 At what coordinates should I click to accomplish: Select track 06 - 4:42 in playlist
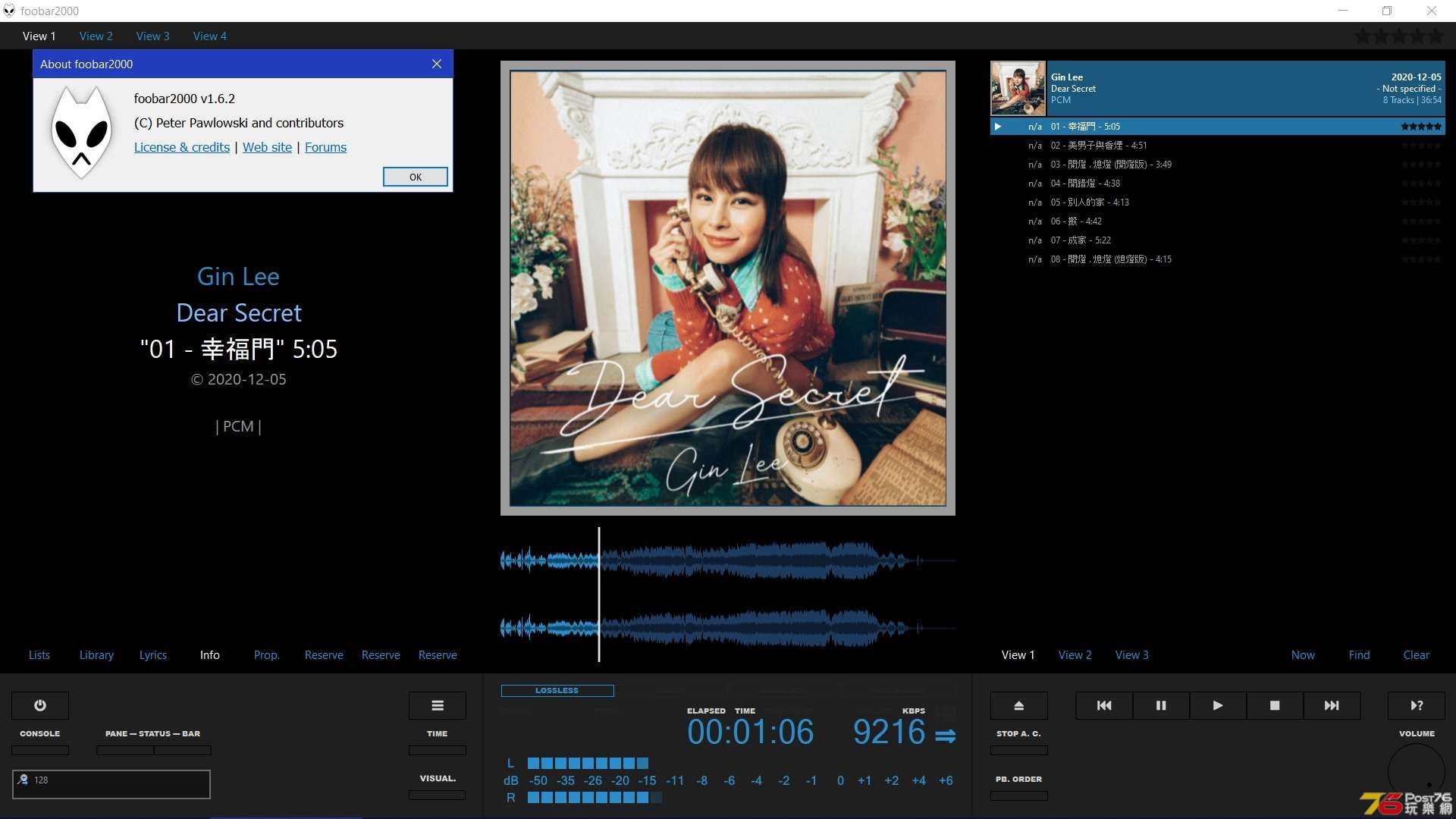click(x=1218, y=221)
